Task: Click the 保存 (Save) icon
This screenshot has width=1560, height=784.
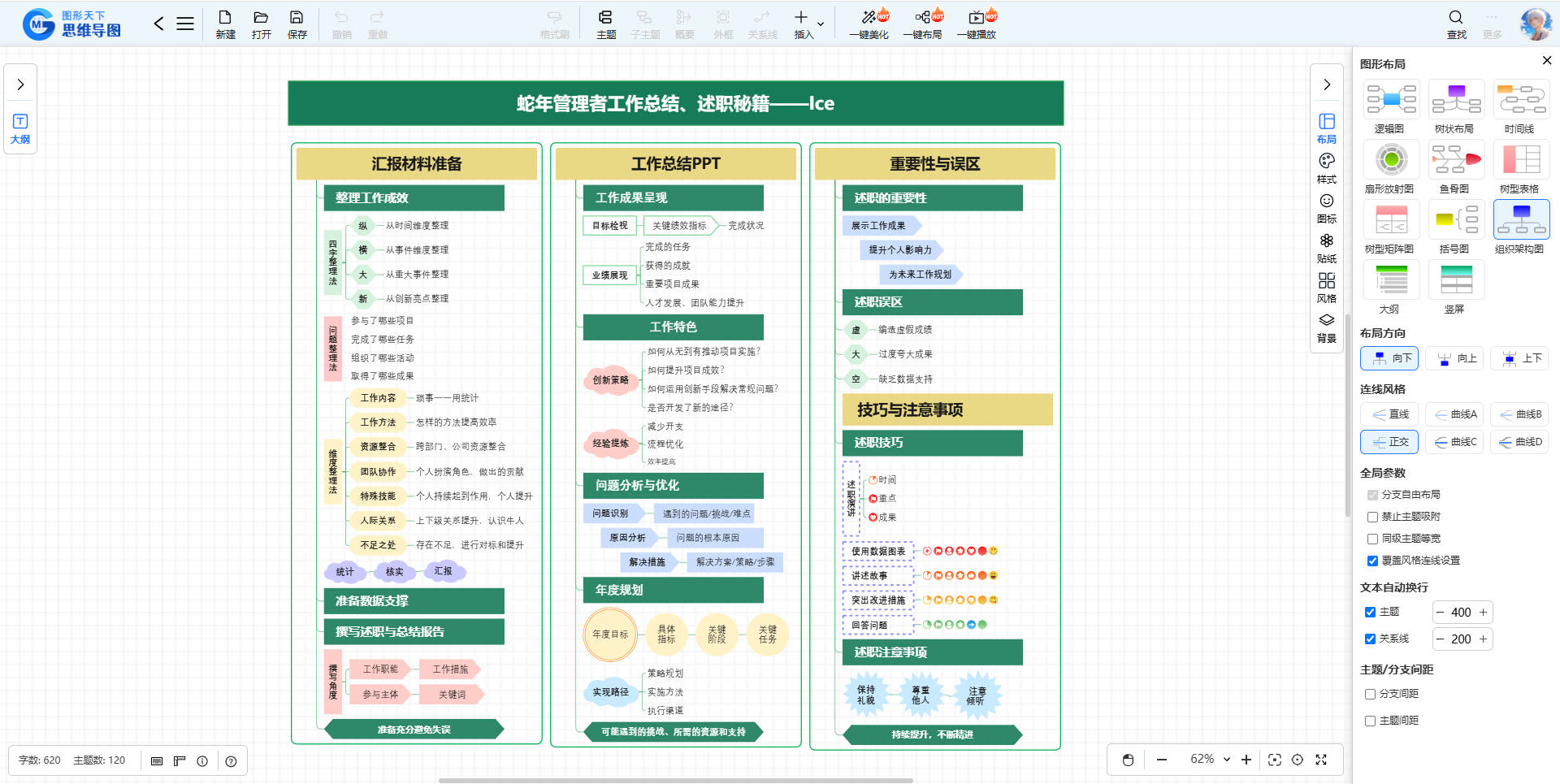Action: click(297, 18)
